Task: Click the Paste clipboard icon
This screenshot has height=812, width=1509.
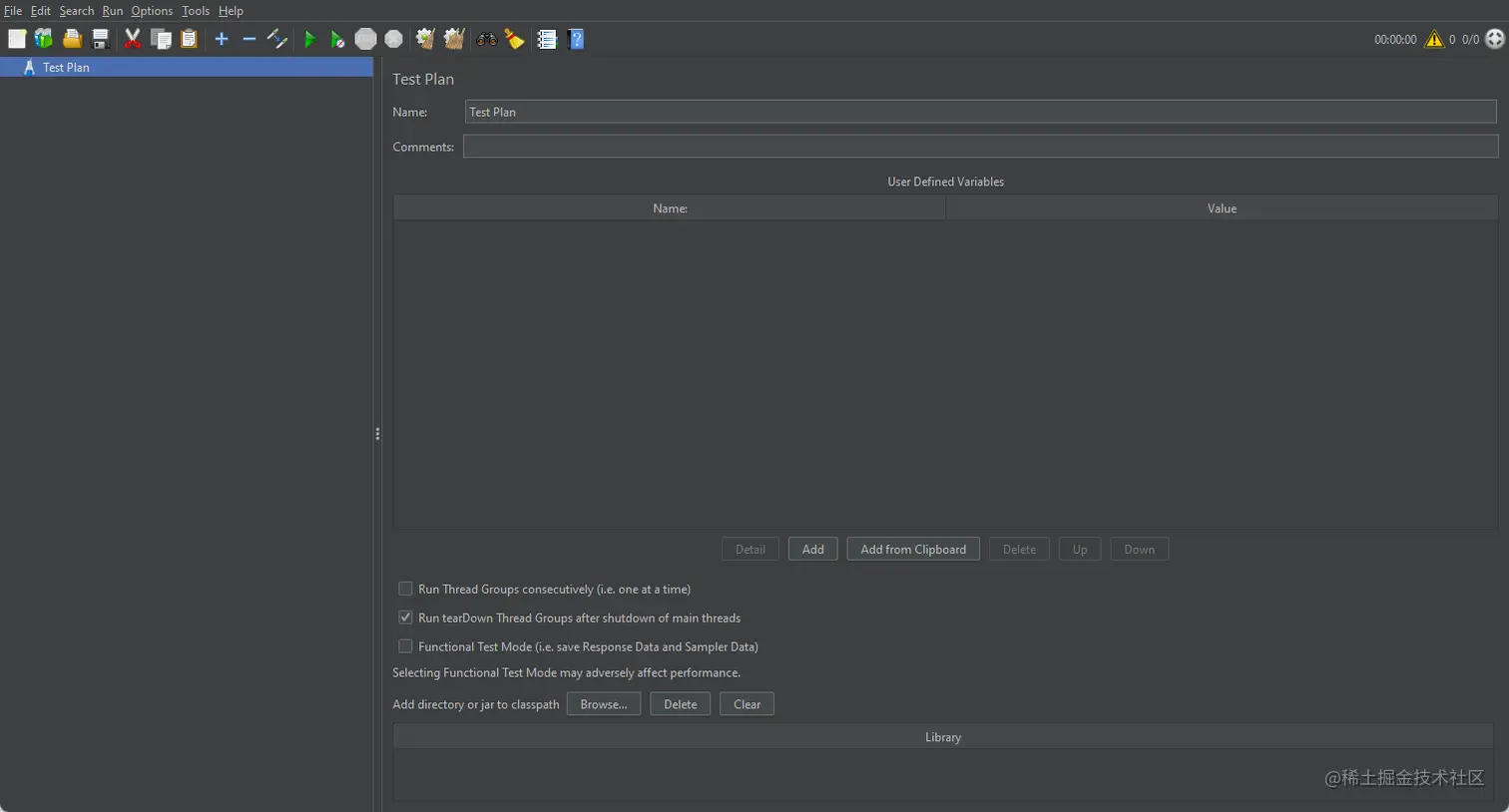Action: pos(189,39)
